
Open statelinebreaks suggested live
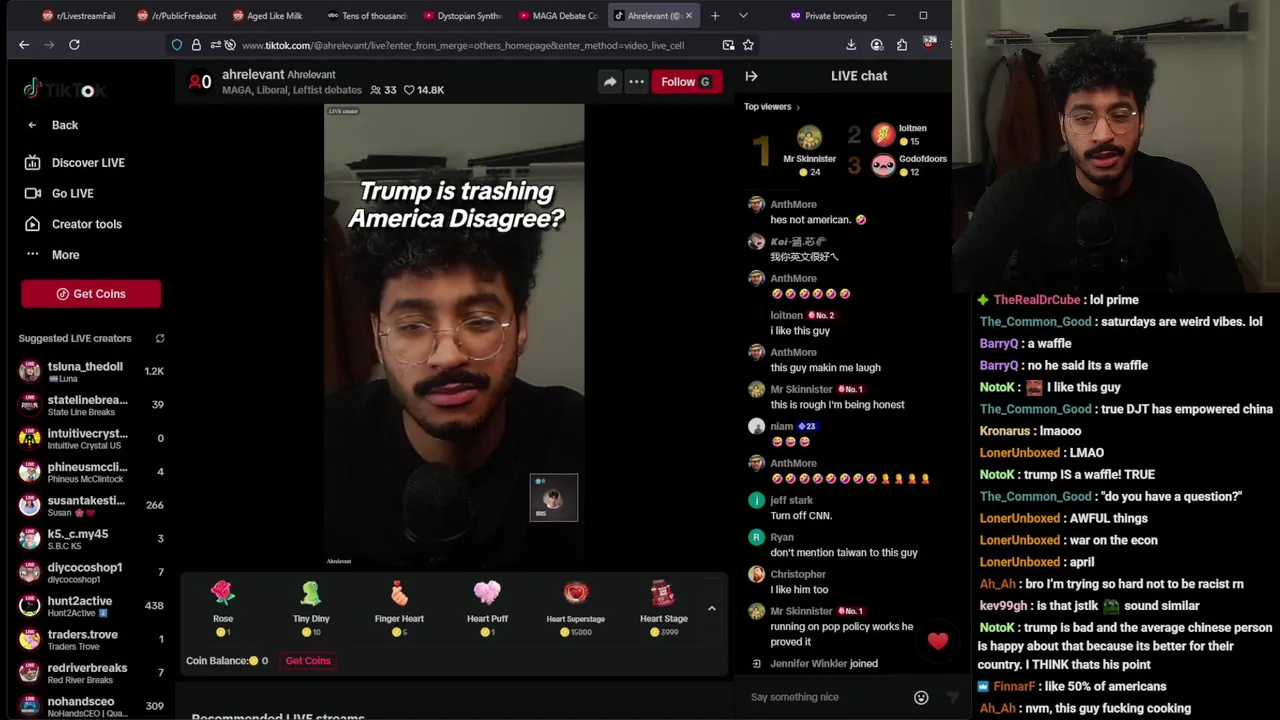coord(91,405)
